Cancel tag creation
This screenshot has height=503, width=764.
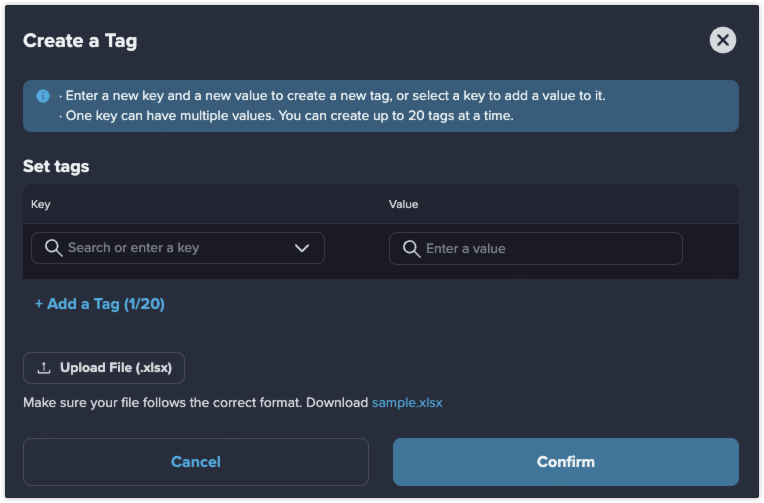coord(196,462)
